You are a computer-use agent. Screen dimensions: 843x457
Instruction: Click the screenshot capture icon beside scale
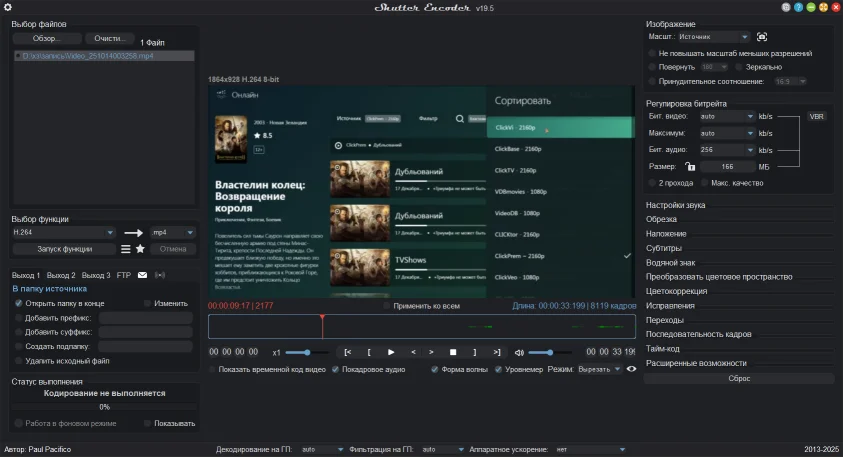[x=762, y=36]
